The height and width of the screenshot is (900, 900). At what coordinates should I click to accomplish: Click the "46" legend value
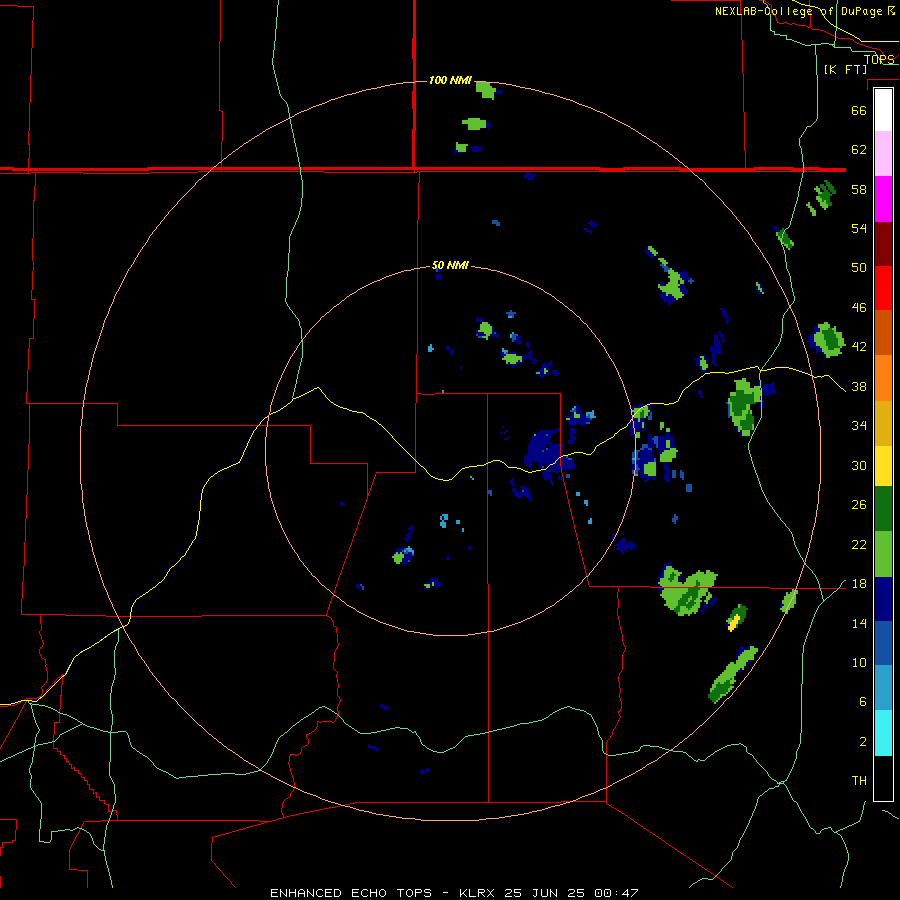(859, 308)
